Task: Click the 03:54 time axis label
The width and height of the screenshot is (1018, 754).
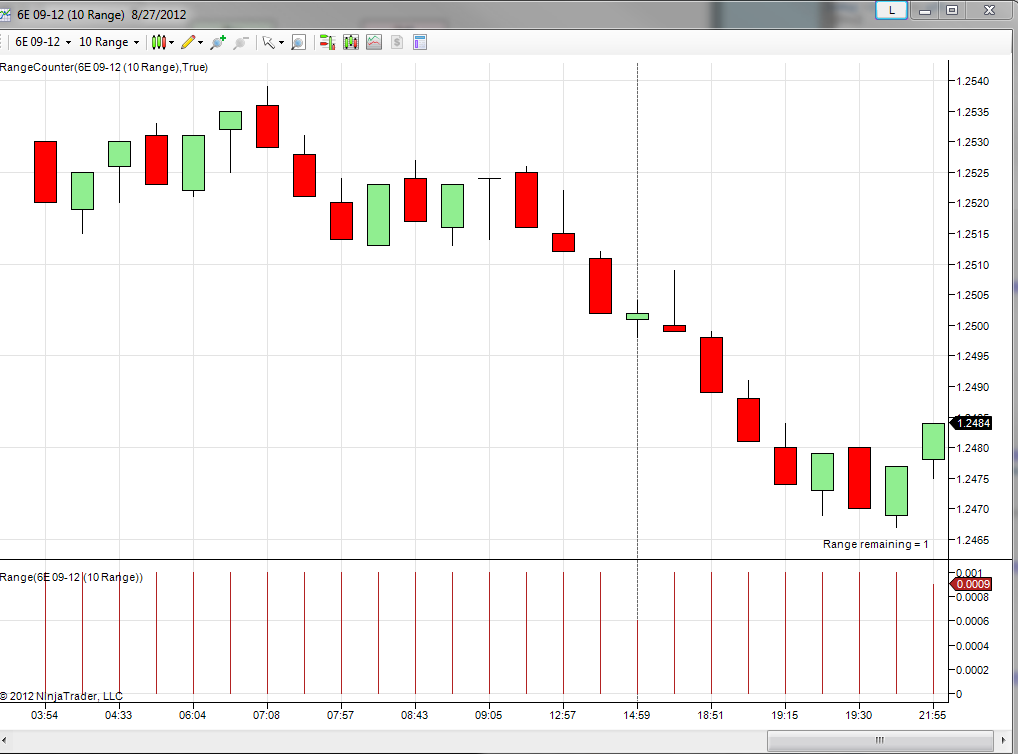Action: coord(45,715)
